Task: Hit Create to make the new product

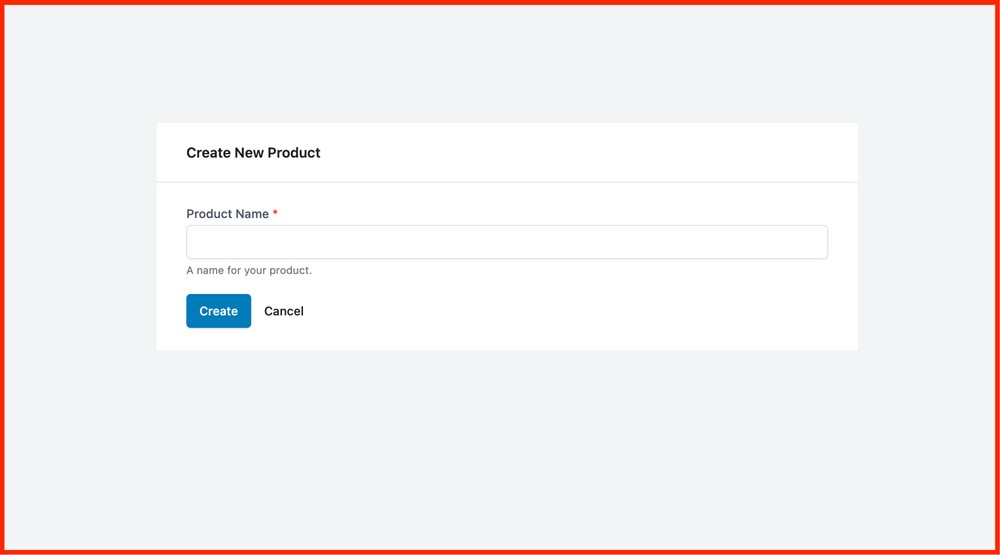Action: (x=218, y=311)
